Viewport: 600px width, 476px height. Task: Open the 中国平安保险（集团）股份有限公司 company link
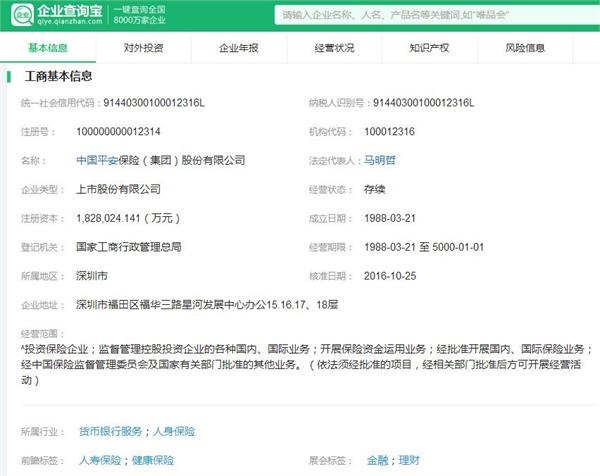(161, 160)
